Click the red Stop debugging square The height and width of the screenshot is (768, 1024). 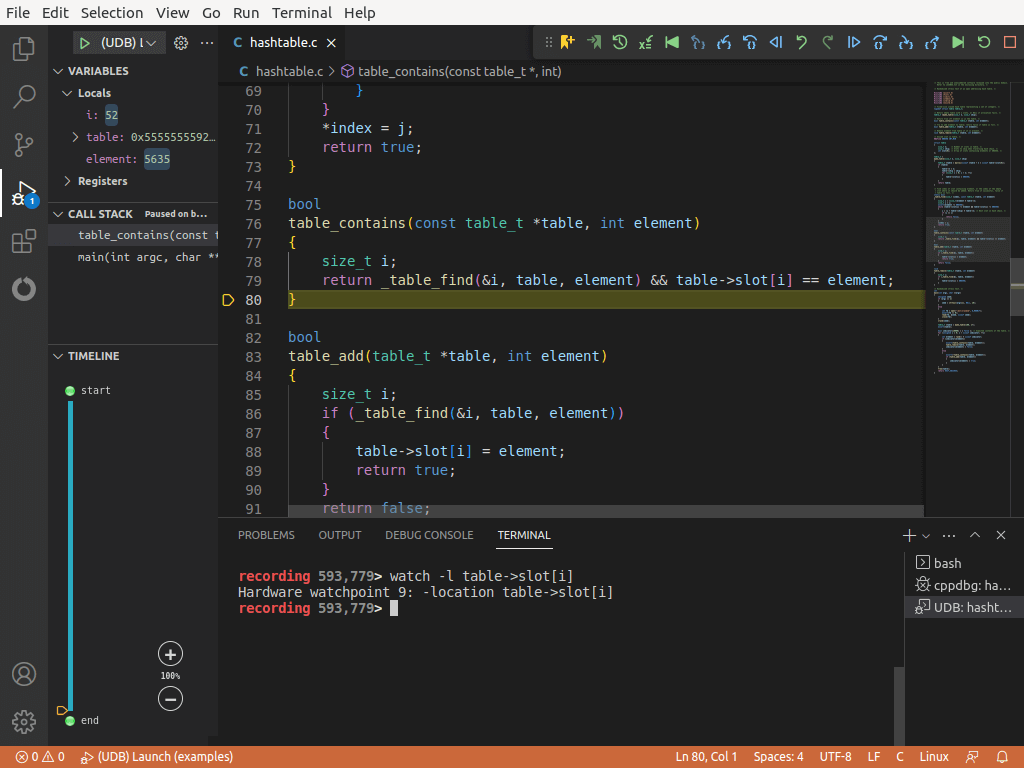point(1009,42)
